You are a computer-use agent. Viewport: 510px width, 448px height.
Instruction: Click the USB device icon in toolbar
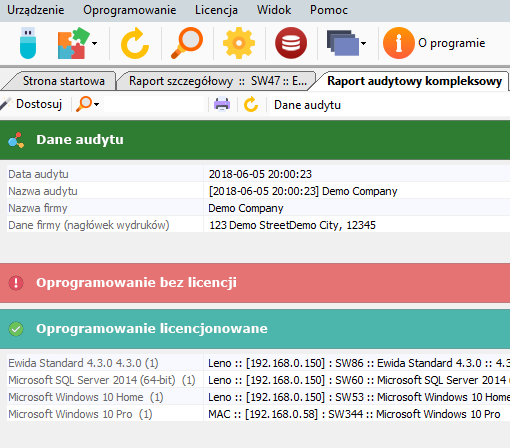28,43
